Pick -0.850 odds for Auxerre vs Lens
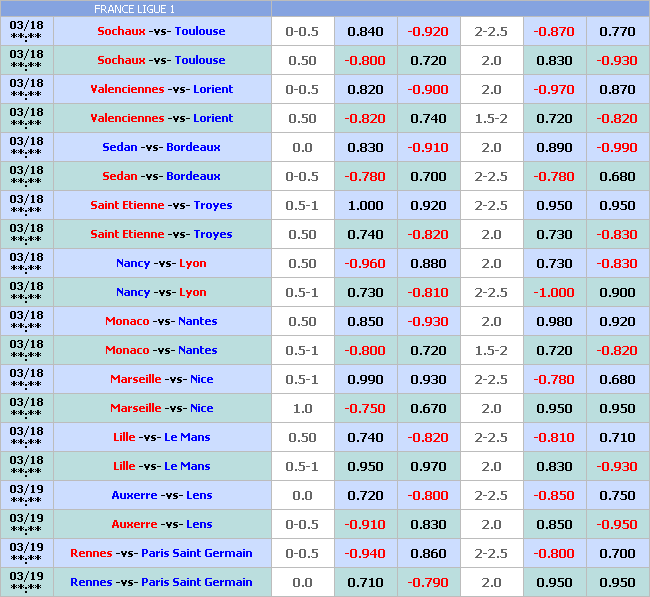The height and width of the screenshot is (597, 650). [x=554, y=495]
